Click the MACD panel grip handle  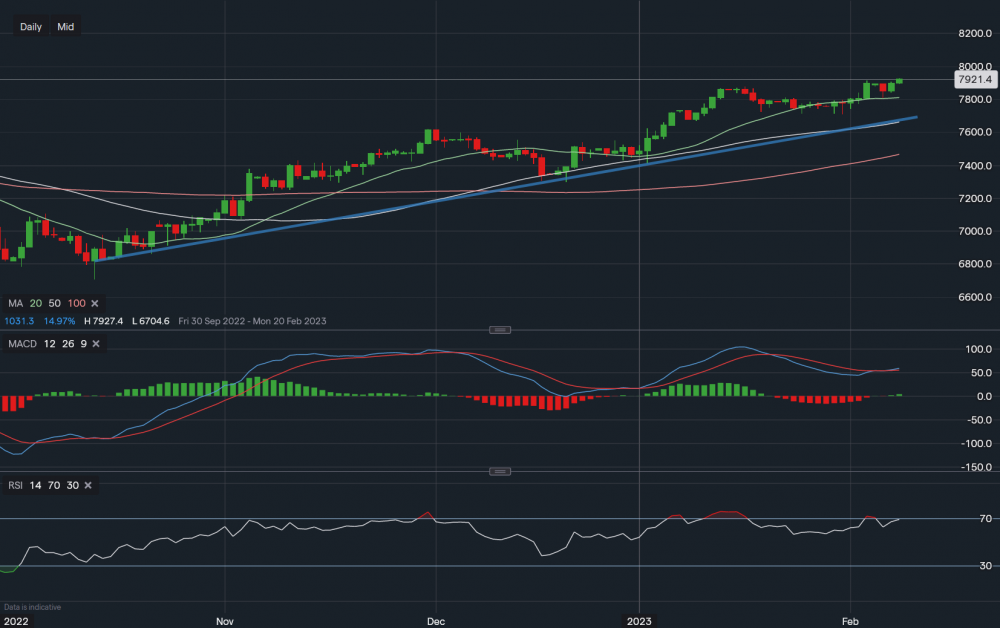coord(499,329)
